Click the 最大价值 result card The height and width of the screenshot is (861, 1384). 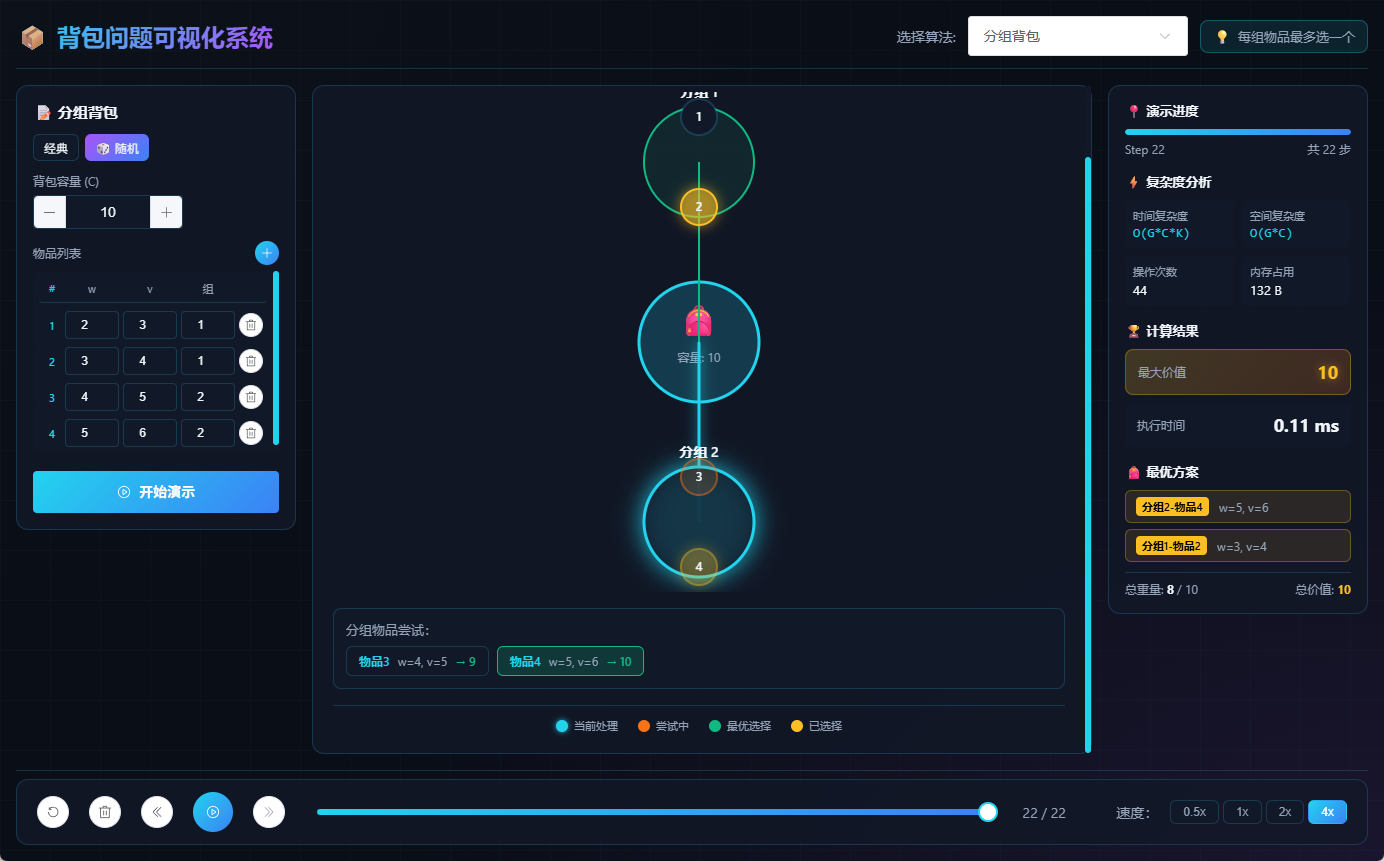1238,372
